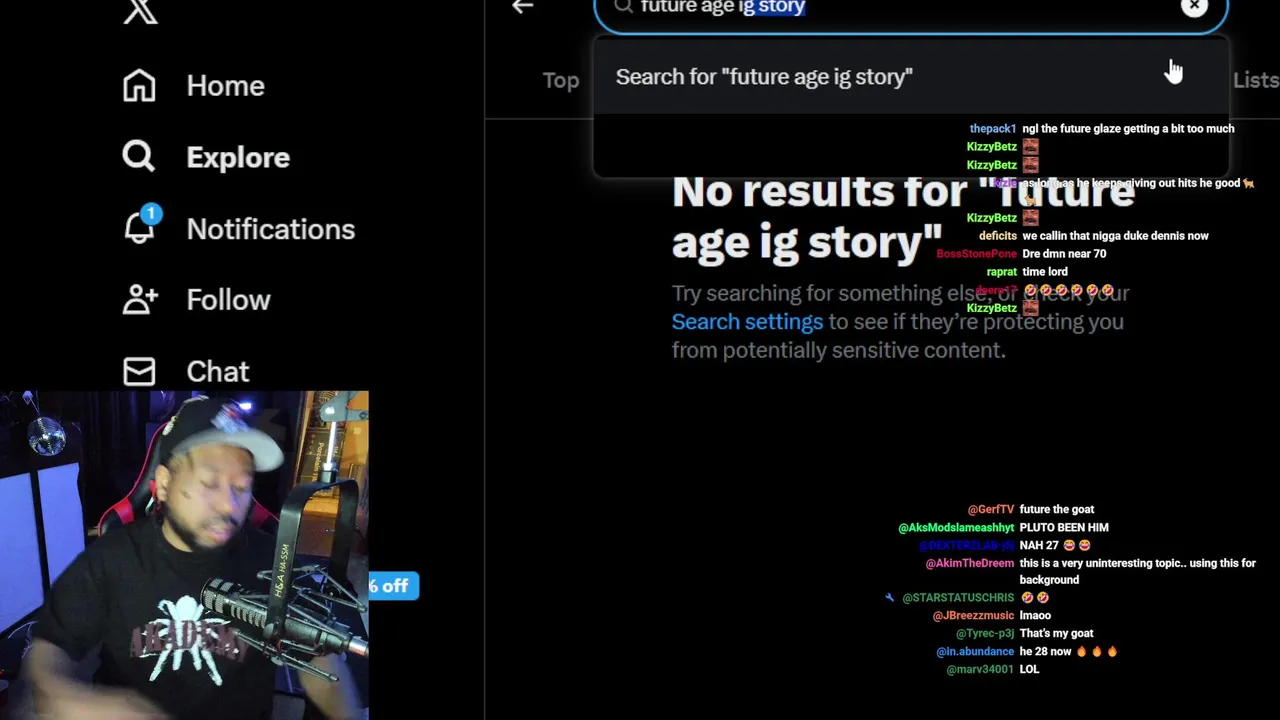Click the Chat envelope icon
Image resolution: width=1280 pixels, height=720 pixels.
[x=139, y=372]
